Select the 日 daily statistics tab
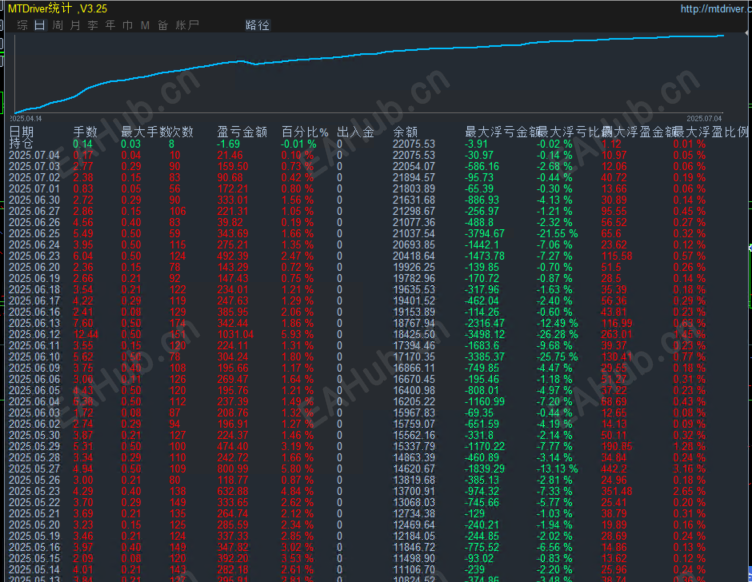 click(40, 25)
